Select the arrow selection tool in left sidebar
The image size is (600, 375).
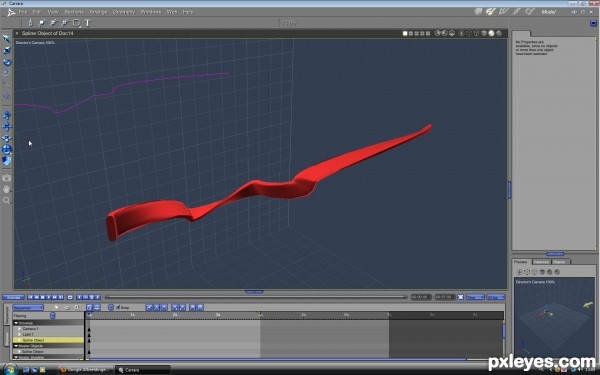point(7,39)
